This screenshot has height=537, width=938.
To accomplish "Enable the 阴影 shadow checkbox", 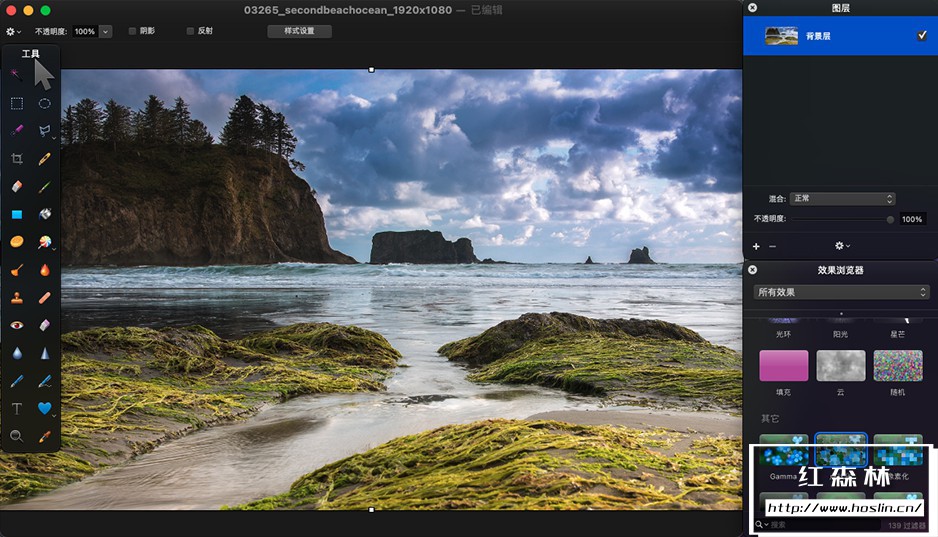I will [132, 31].
